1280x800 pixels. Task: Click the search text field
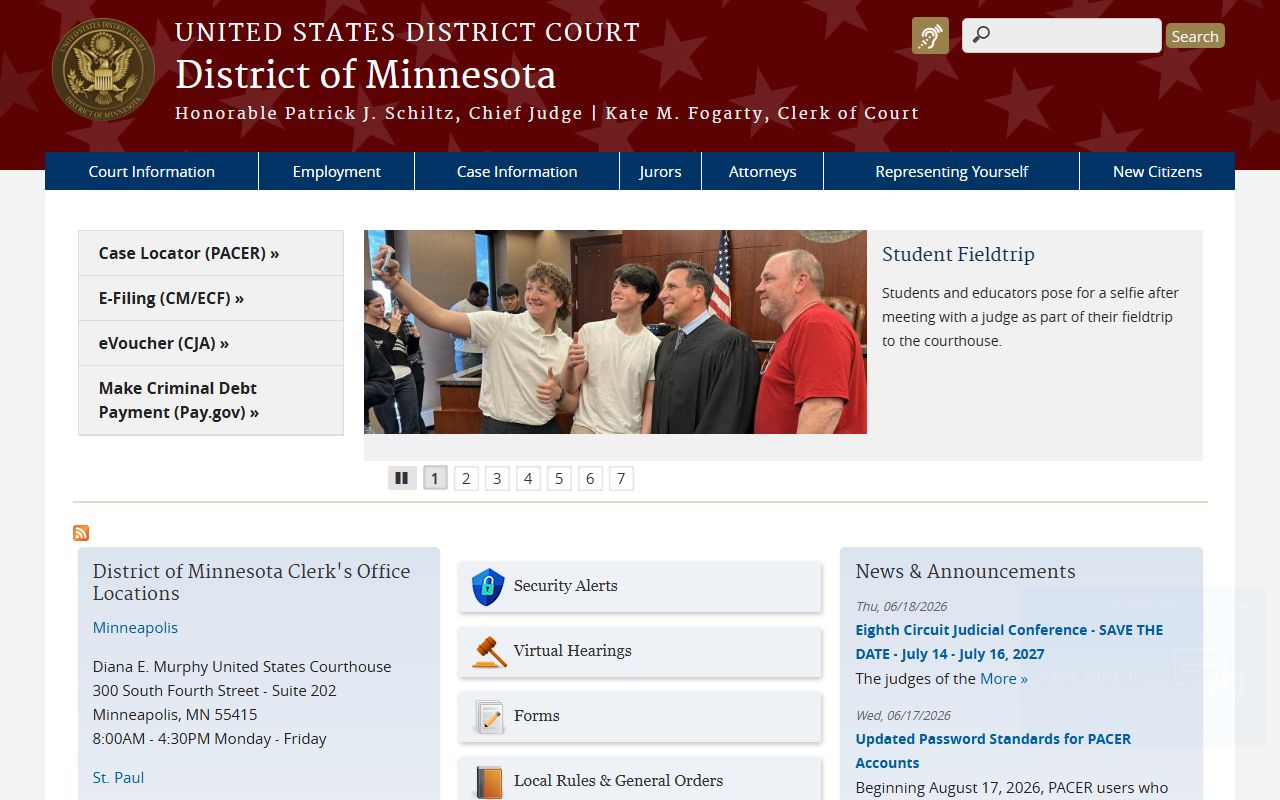click(1062, 35)
